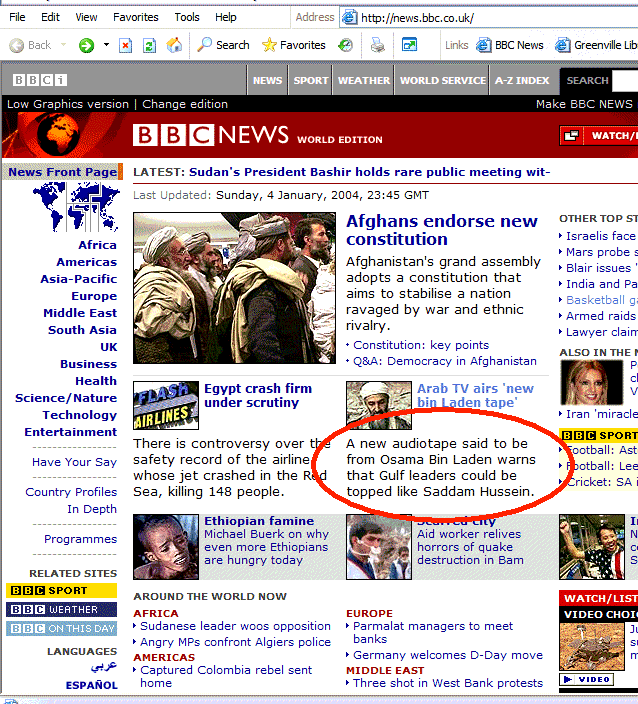Open the Afghans endorse new constitution headline
Screen dimensions: 638x704
click(442, 230)
